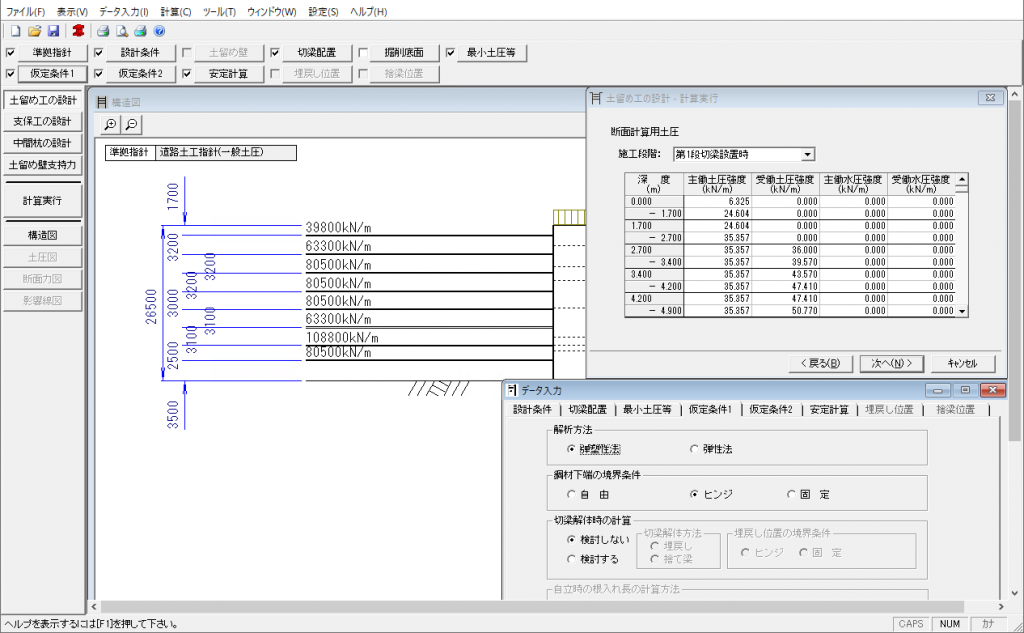1024x633 pixels.
Task: Click the 次へ(N) > button
Action: click(x=891, y=363)
